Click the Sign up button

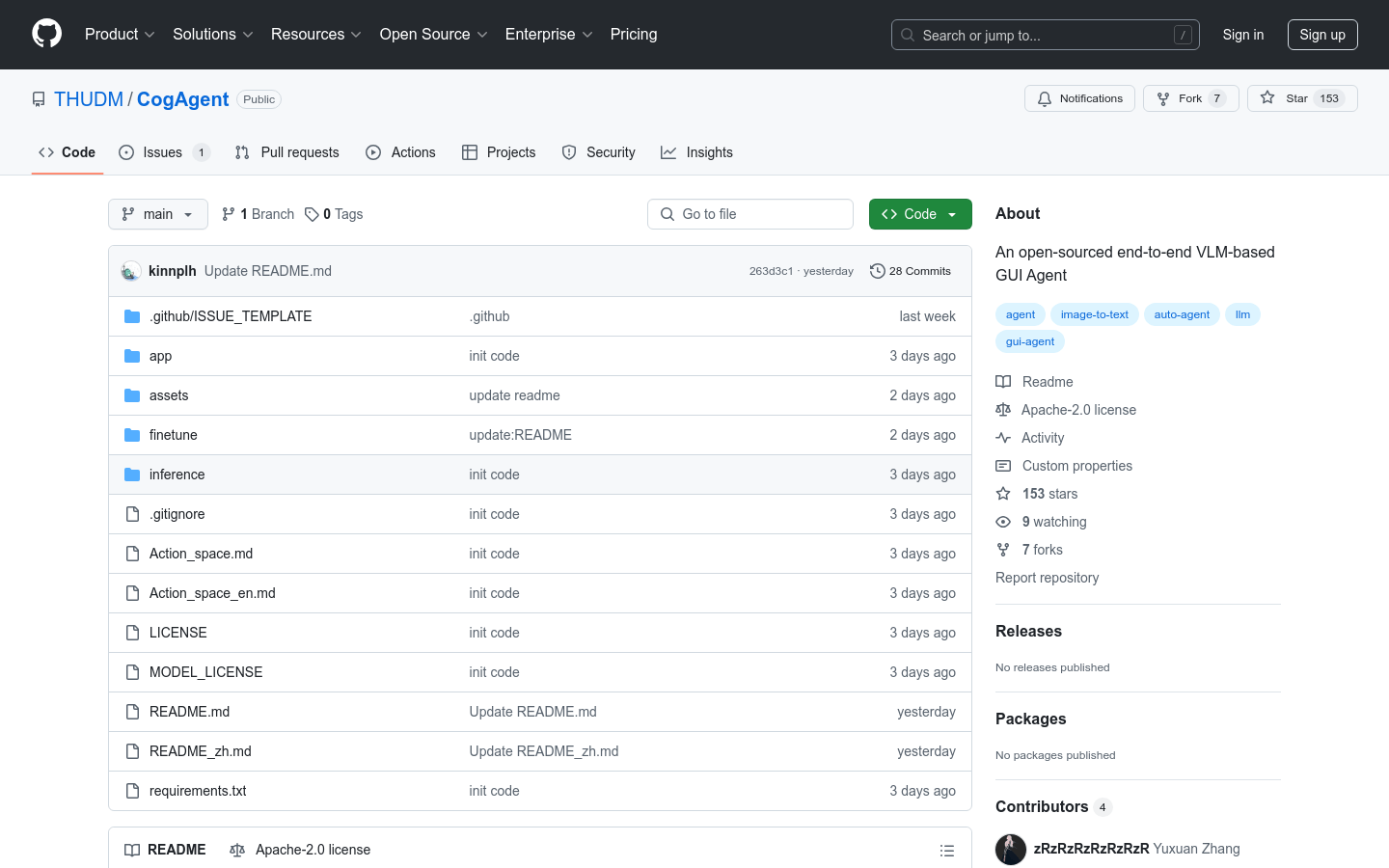(1322, 35)
